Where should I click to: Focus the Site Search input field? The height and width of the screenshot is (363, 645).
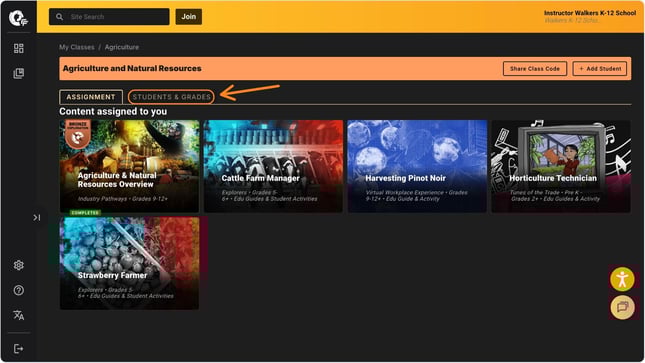coord(109,17)
